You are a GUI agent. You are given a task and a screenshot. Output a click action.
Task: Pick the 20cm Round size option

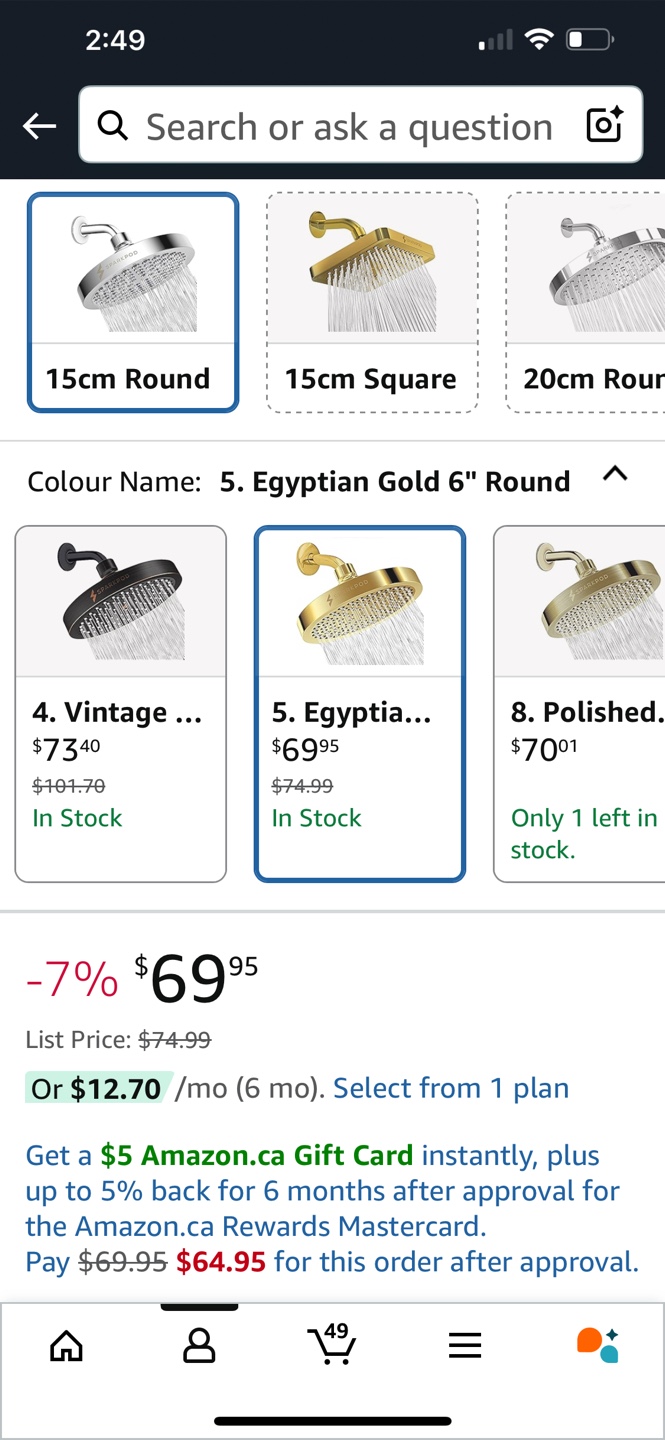coord(588,302)
